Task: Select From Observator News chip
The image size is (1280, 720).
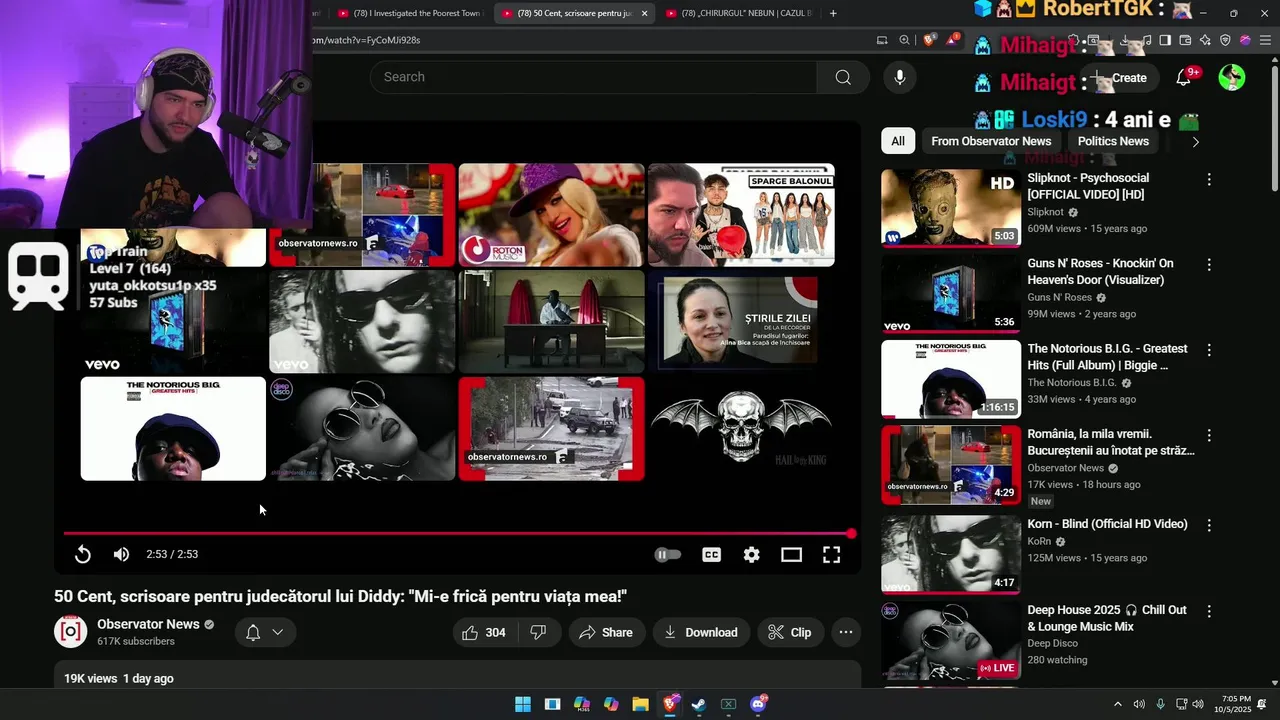Action: coord(991,141)
